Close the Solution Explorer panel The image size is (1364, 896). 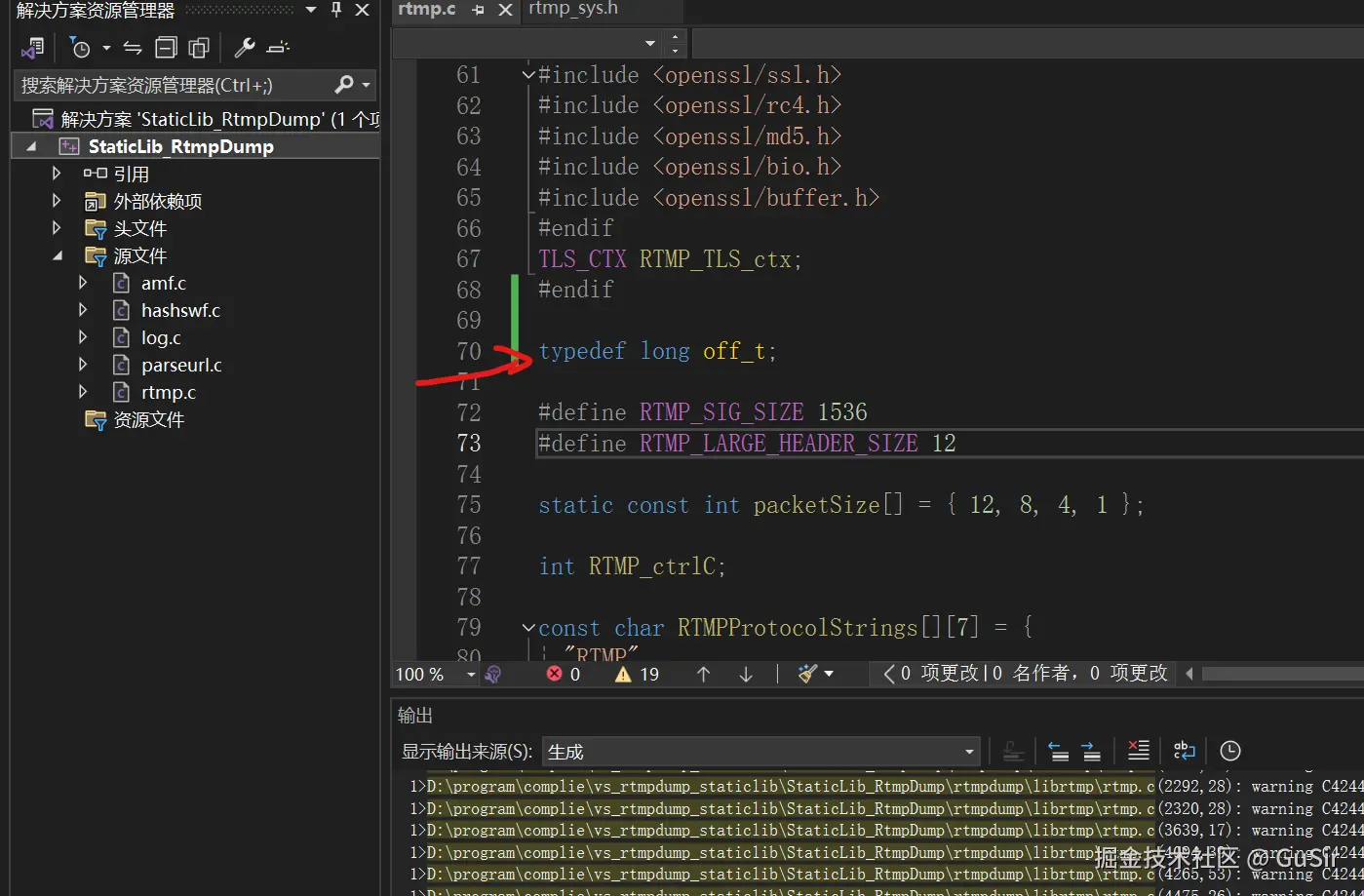(x=362, y=11)
